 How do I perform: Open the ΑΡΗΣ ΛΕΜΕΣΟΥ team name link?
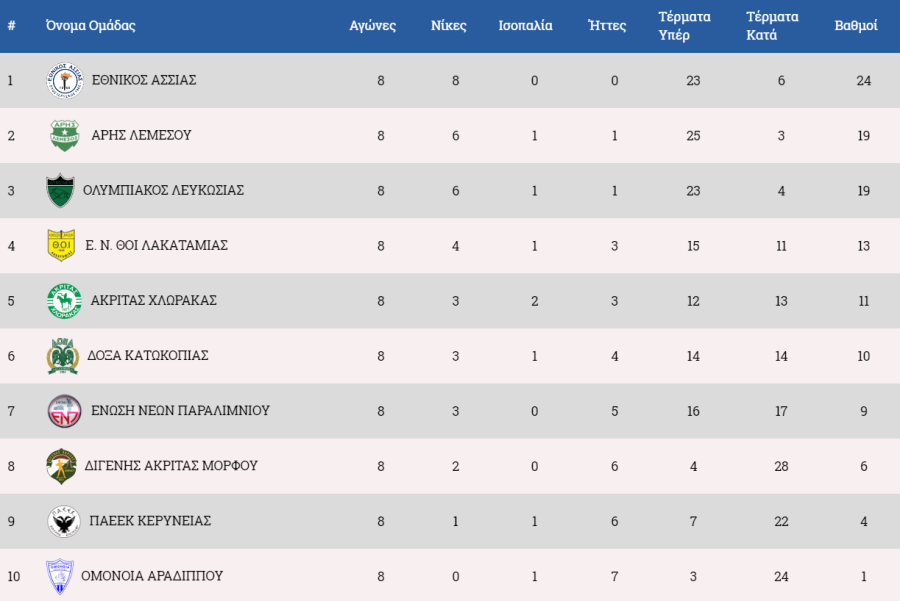click(x=141, y=135)
